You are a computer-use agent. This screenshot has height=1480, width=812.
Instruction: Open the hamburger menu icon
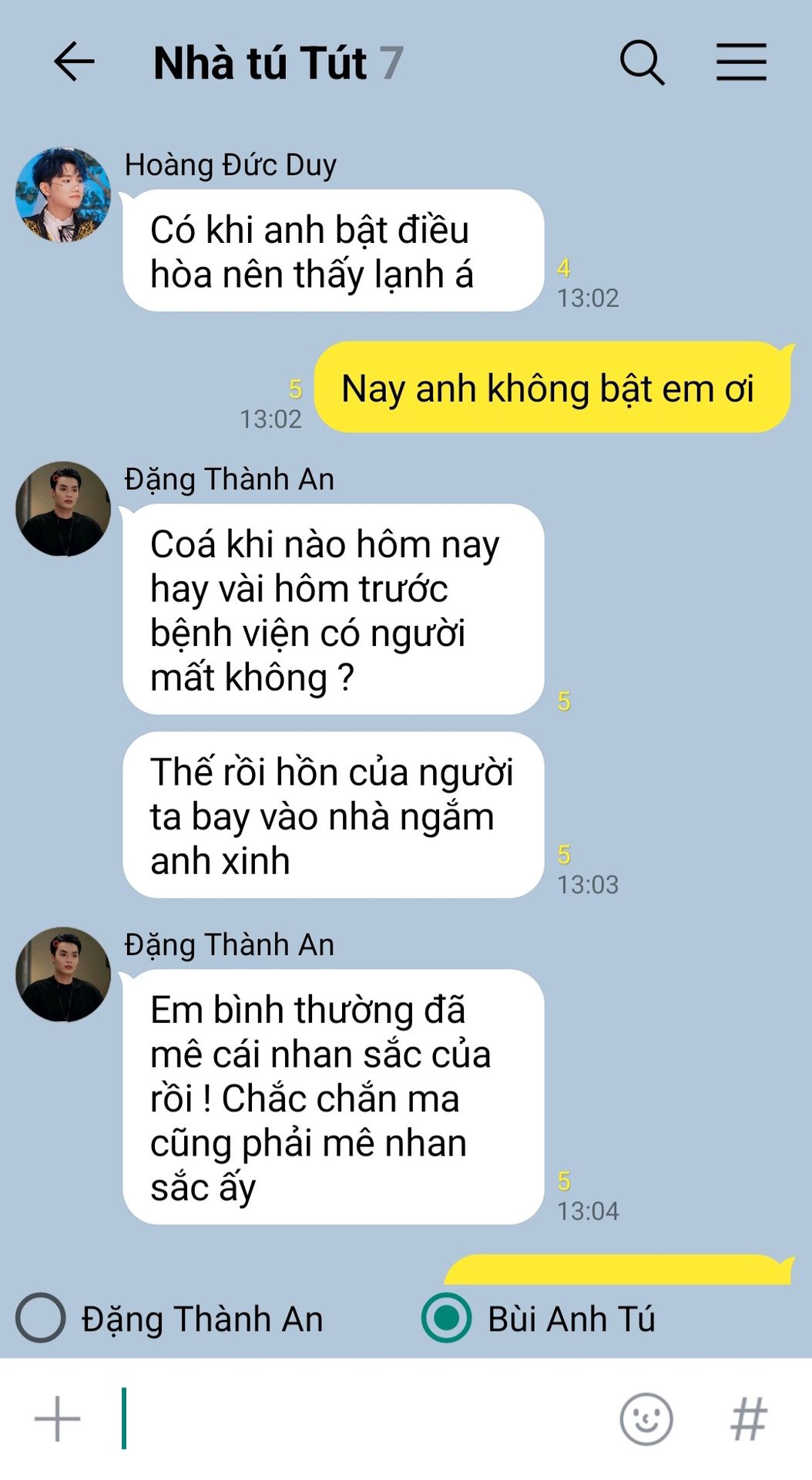coord(741,62)
